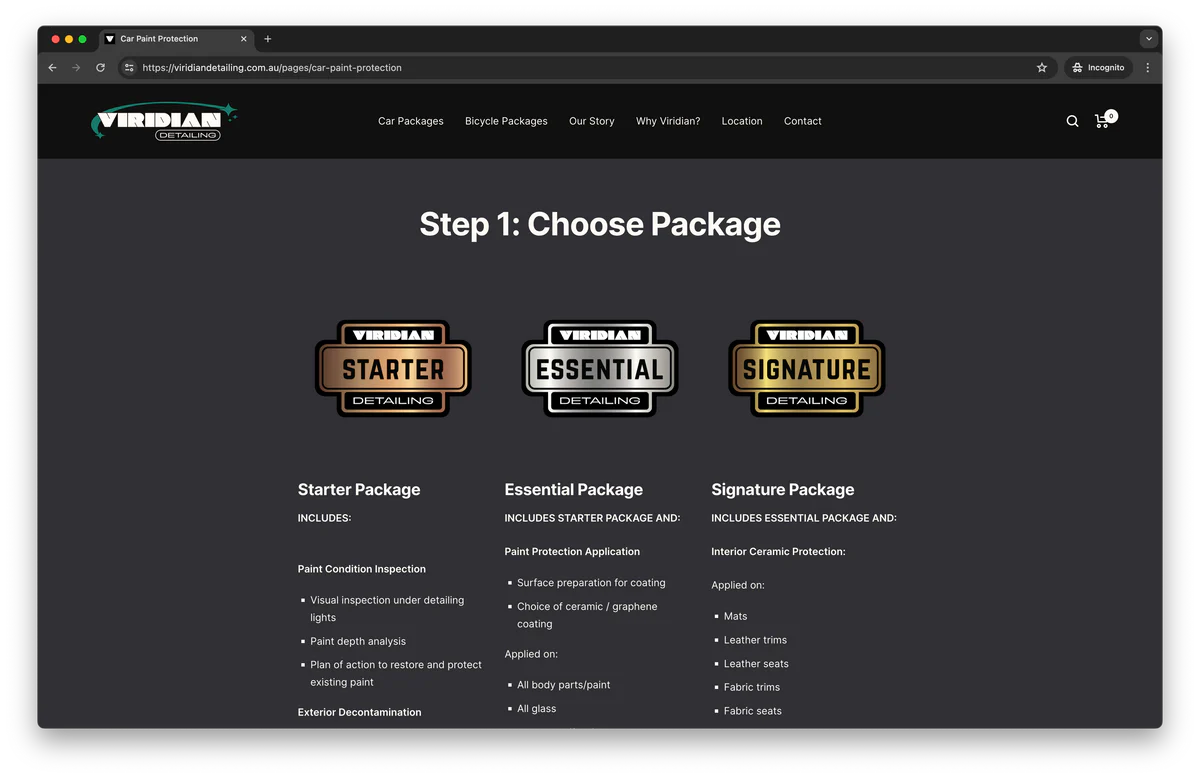Click the Mats list item
The image size is (1200, 778).
pyautogui.click(x=736, y=616)
